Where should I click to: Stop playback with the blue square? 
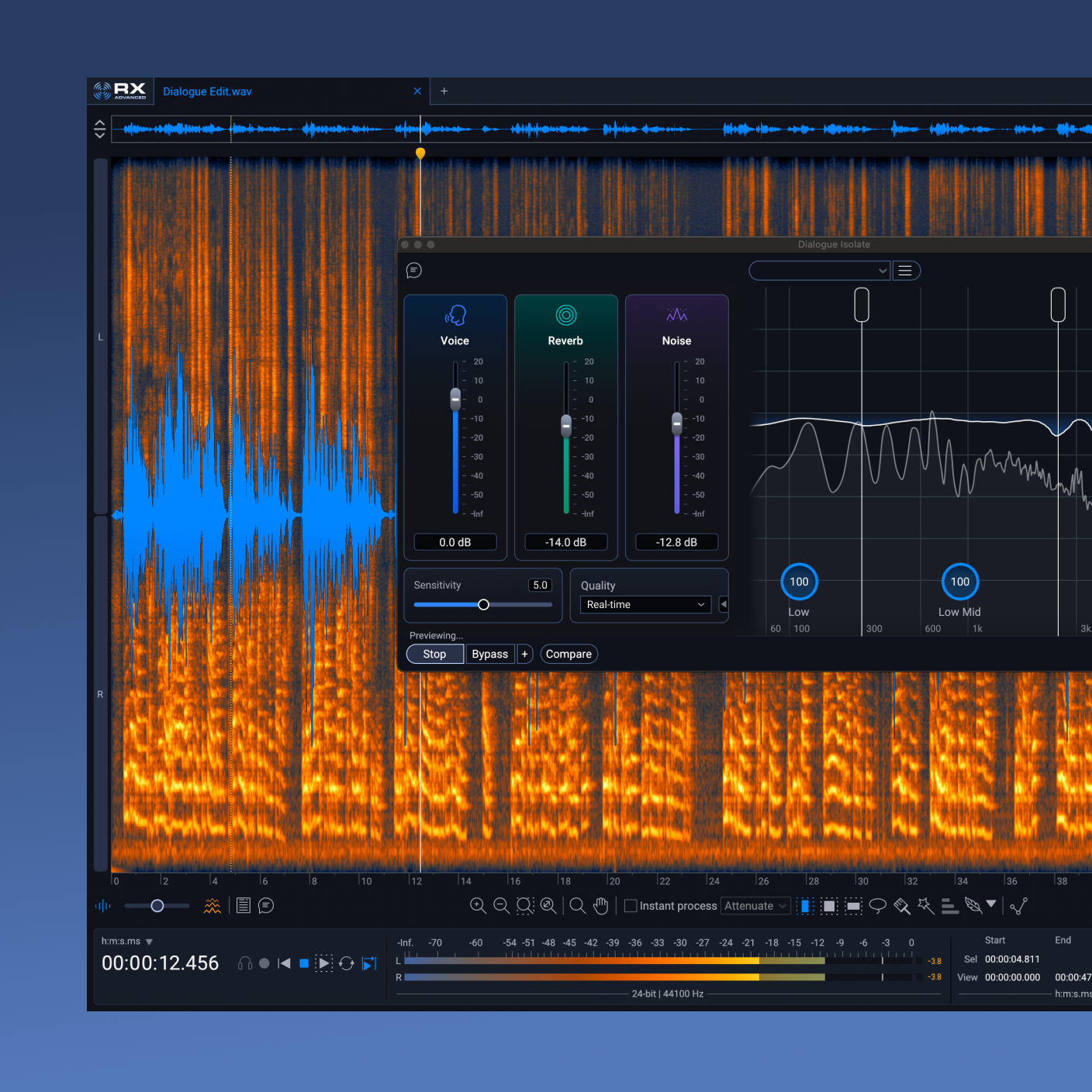[x=304, y=963]
